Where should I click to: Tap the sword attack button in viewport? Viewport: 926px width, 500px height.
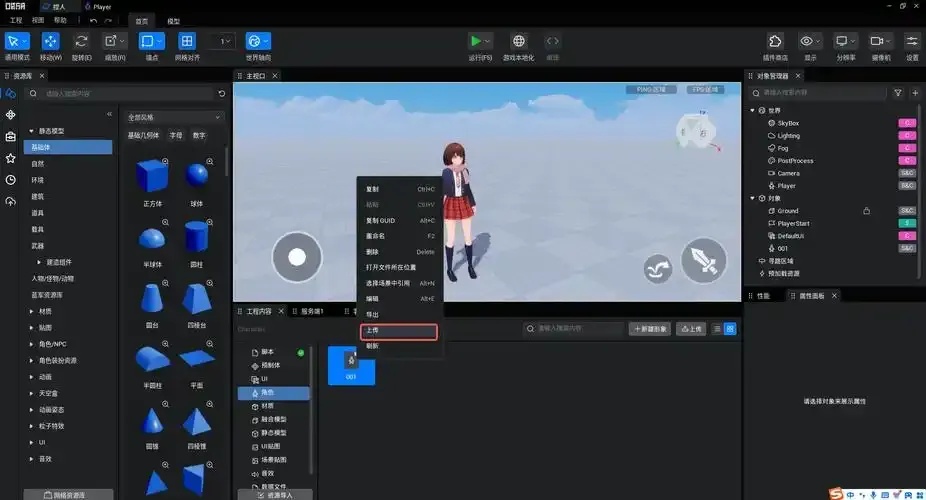tap(704, 261)
